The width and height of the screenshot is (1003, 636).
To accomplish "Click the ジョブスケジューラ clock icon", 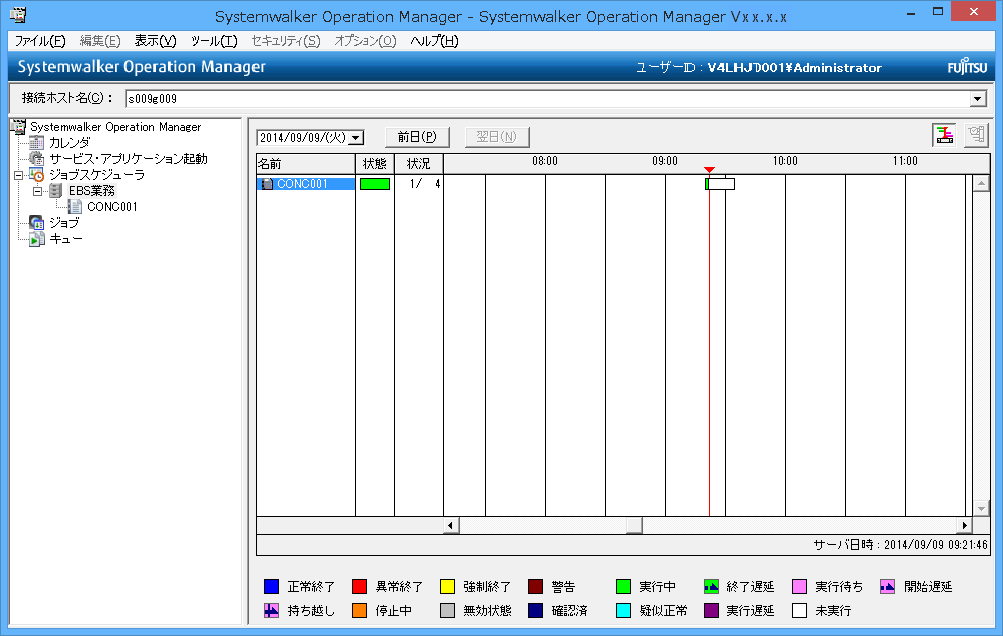I will coord(37,175).
